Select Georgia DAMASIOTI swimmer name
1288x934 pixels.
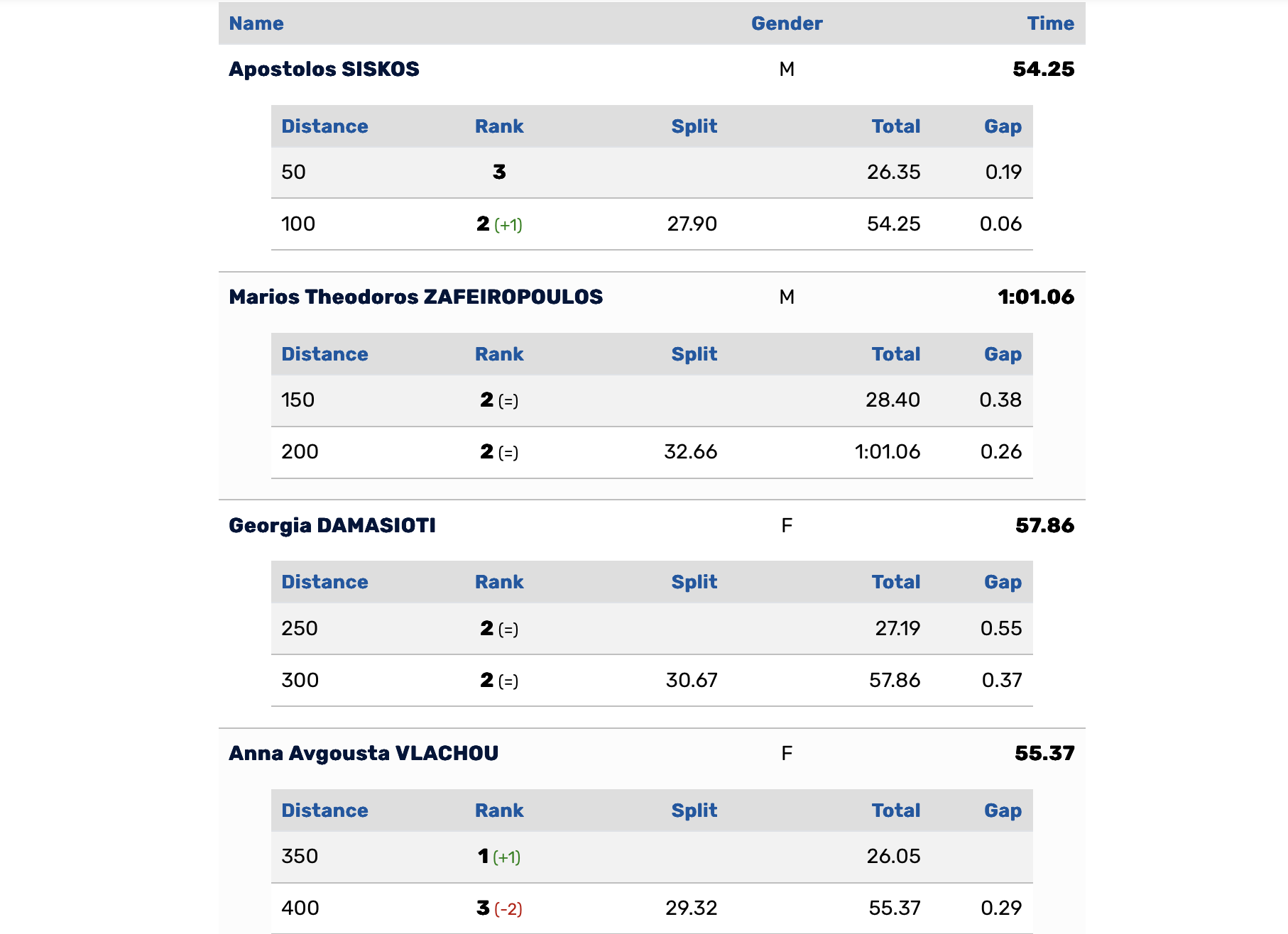pos(332,525)
